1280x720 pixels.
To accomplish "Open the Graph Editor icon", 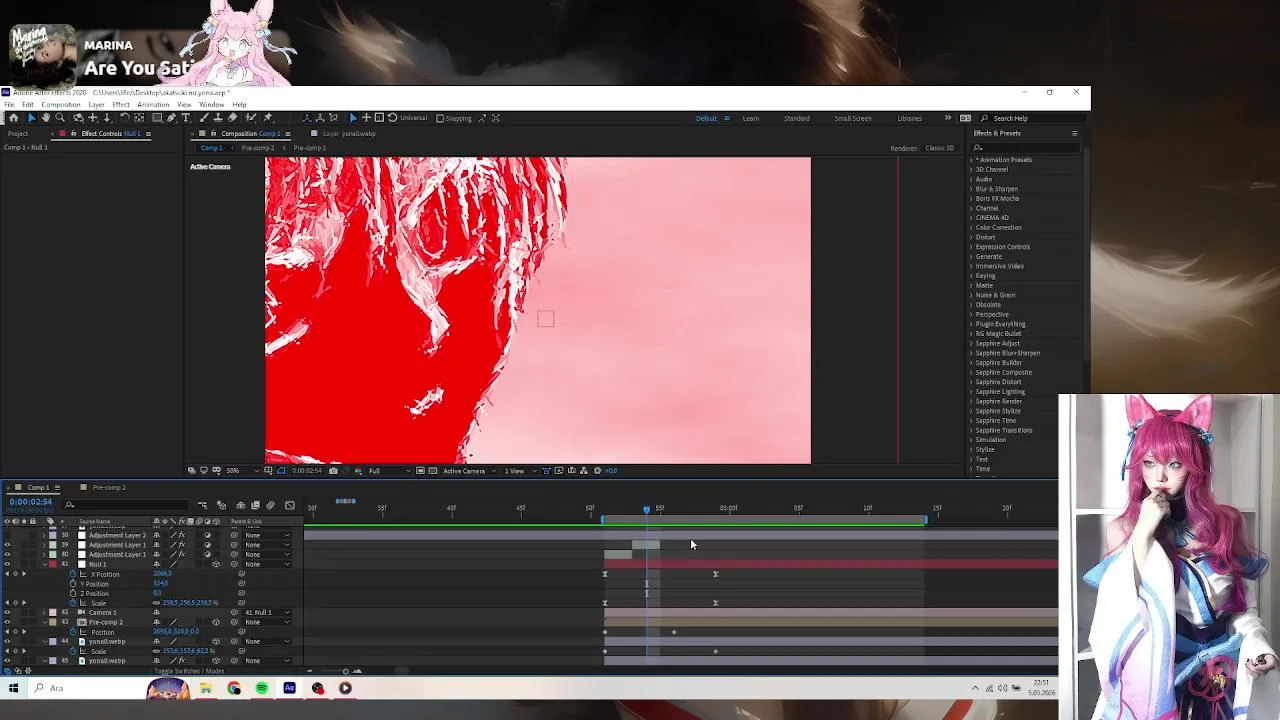I will pos(290,506).
